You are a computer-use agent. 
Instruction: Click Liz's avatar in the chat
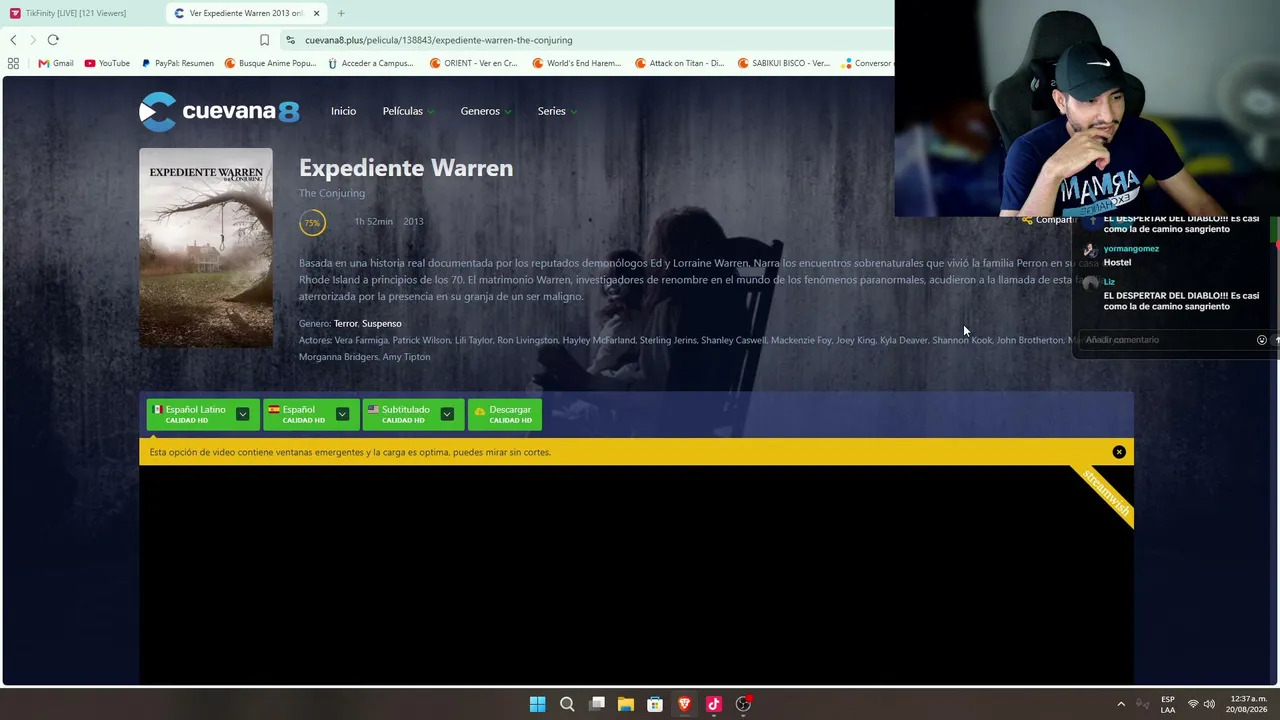coord(1090,284)
